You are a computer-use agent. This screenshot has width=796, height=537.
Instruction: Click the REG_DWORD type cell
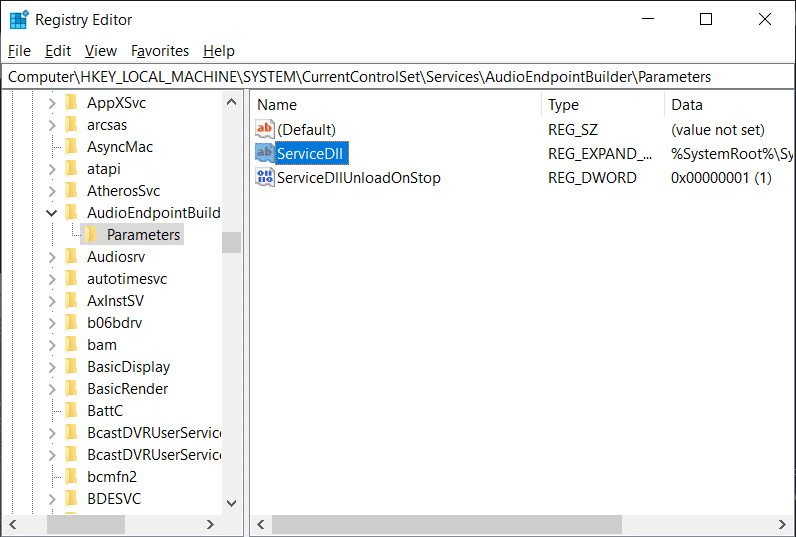(x=592, y=178)
